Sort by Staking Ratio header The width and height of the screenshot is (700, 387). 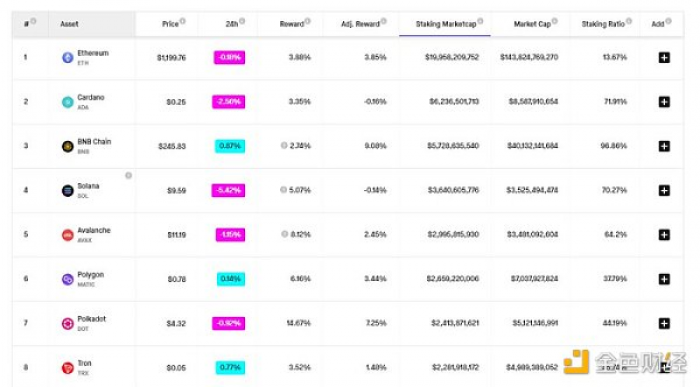[x=603, y=24]
